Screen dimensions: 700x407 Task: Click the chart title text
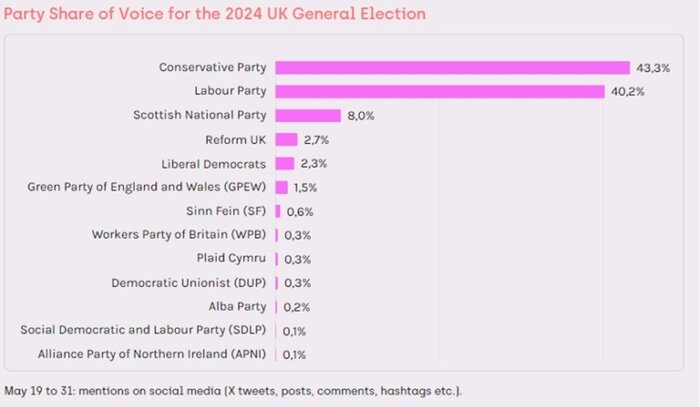pos(215,14)
